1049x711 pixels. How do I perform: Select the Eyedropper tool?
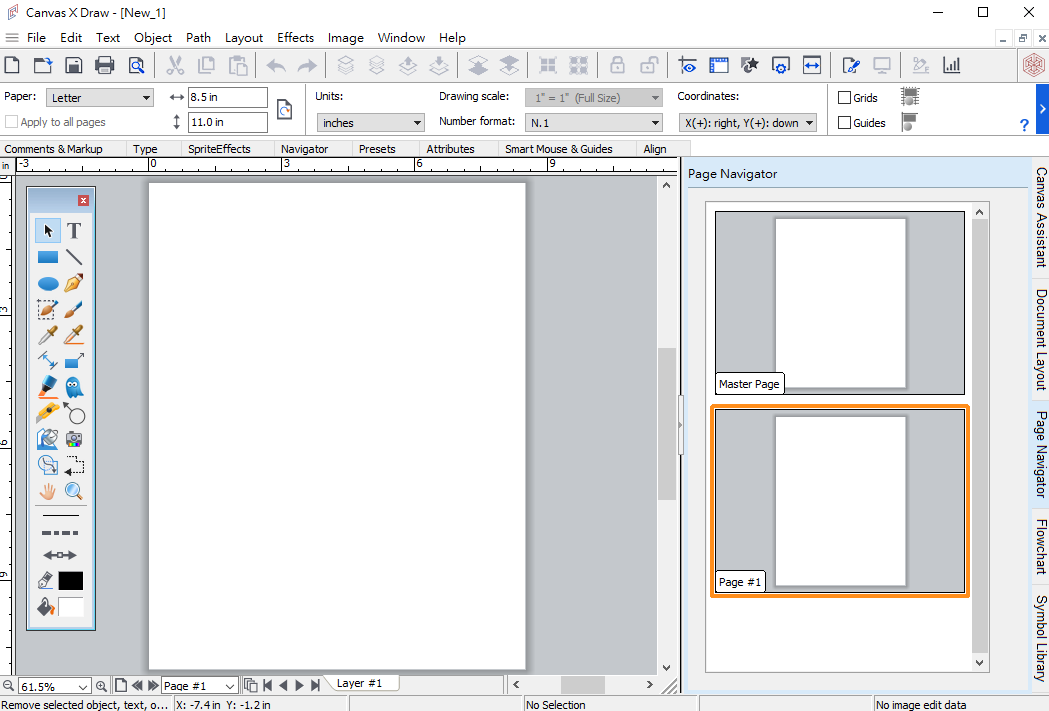(x=47, y=335)
